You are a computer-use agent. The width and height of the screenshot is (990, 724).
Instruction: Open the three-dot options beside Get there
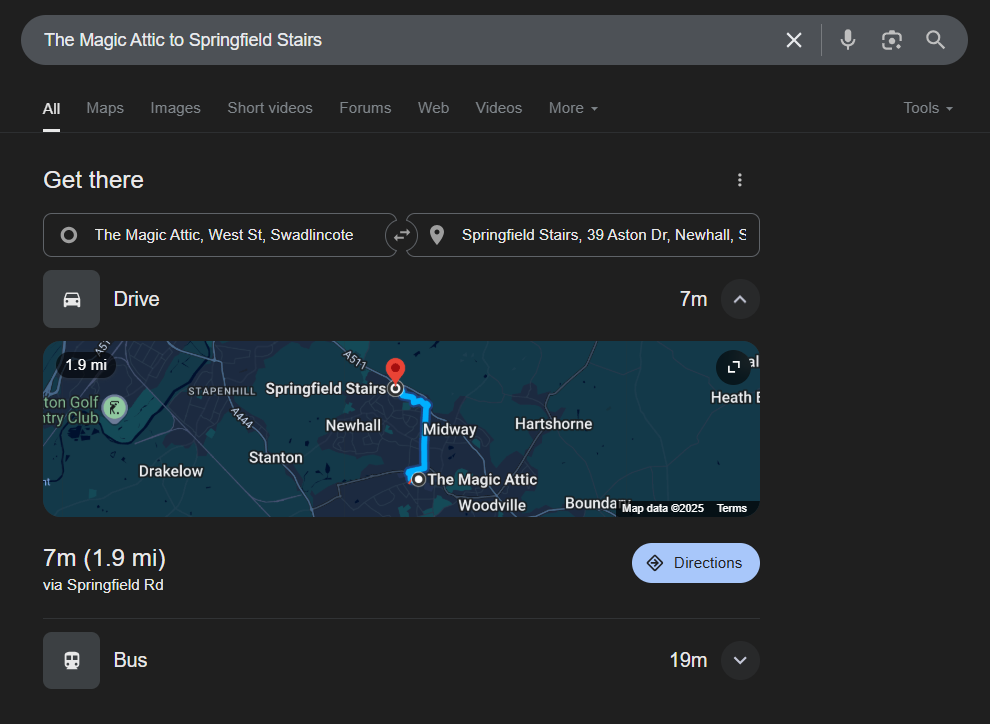click(x=740, y=180)
